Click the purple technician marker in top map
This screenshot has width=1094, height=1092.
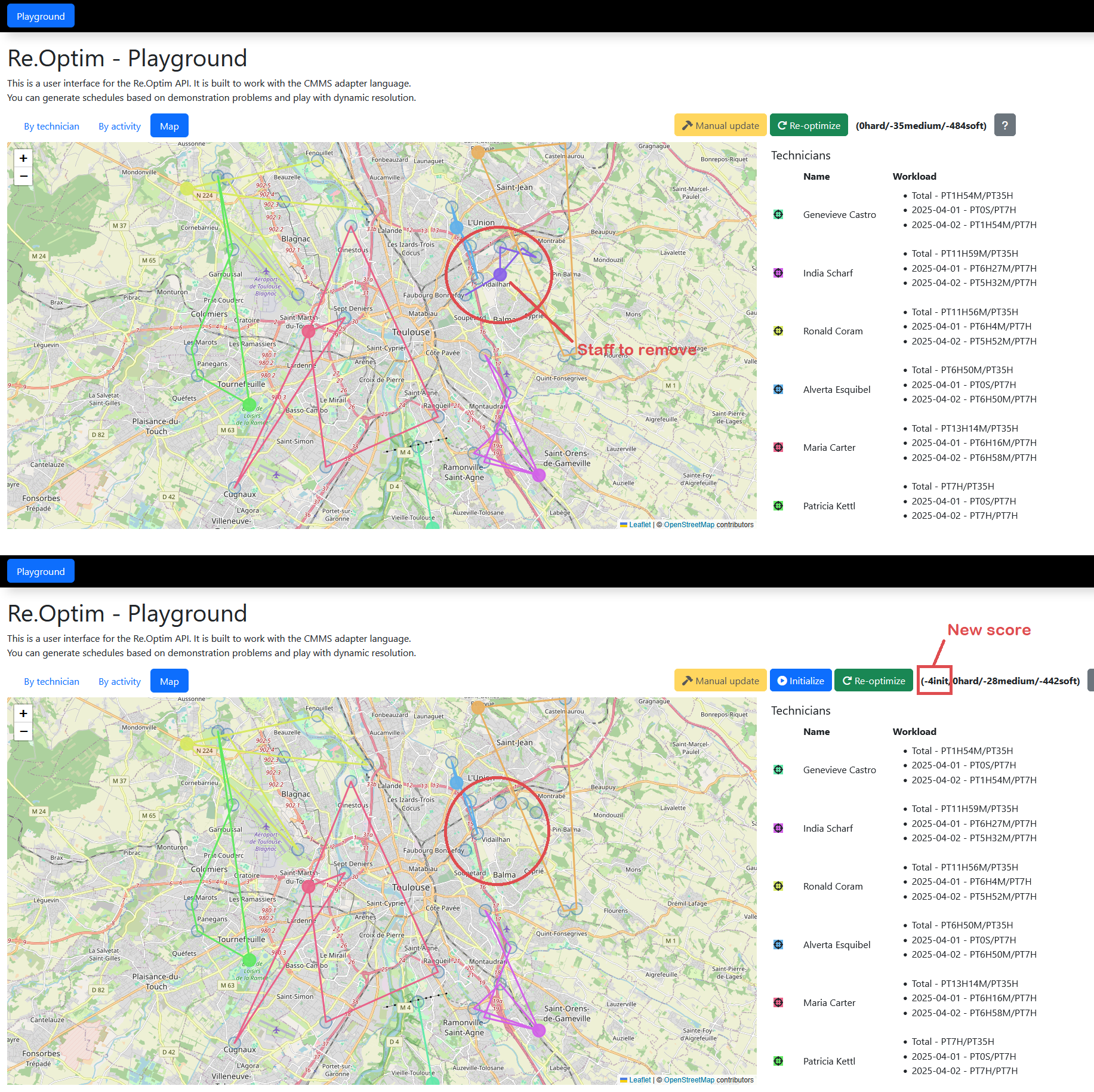click(x=500, y=274)
